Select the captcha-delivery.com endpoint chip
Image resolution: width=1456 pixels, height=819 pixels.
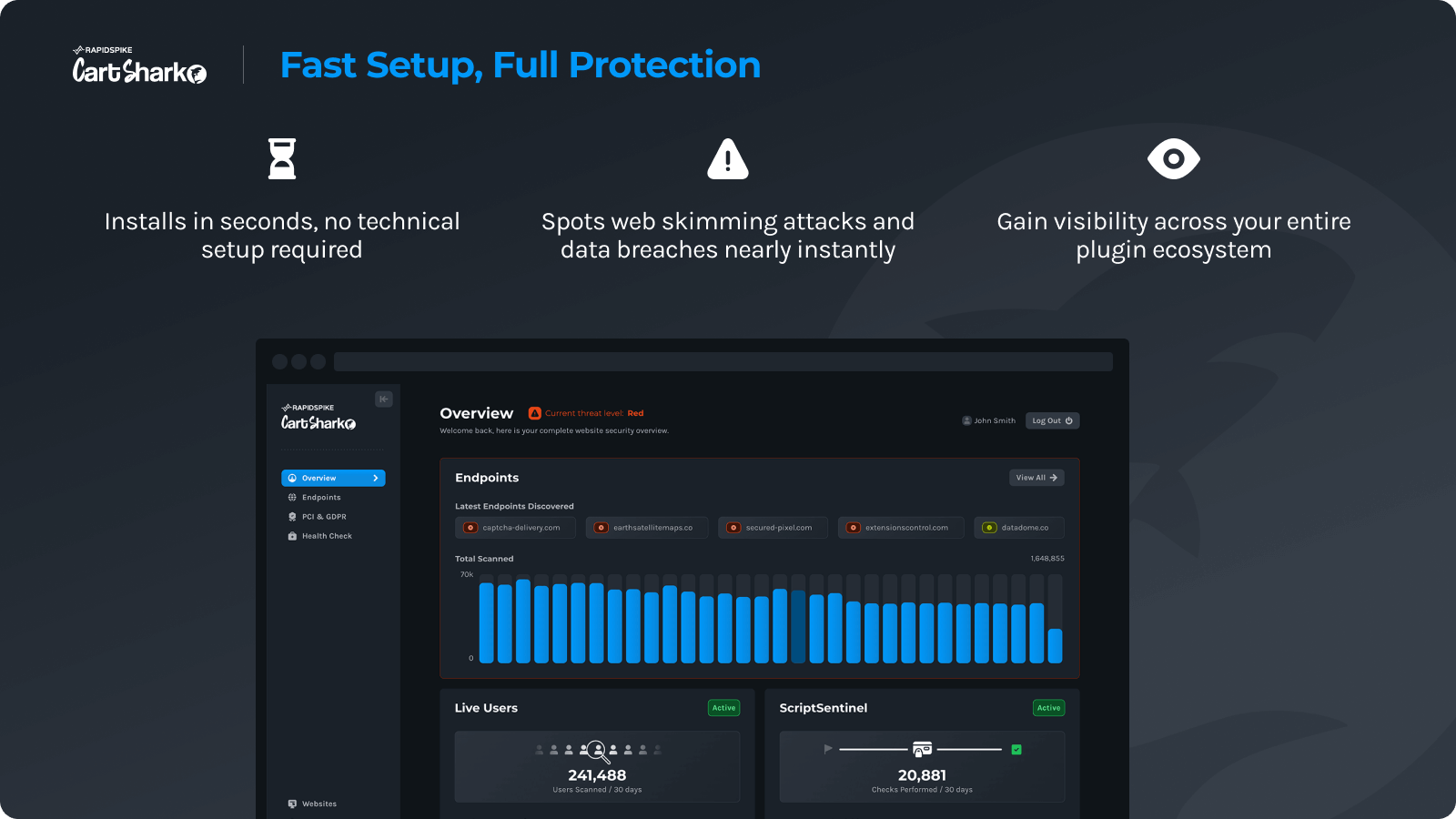pyautogui.click(x=515, y=528)
